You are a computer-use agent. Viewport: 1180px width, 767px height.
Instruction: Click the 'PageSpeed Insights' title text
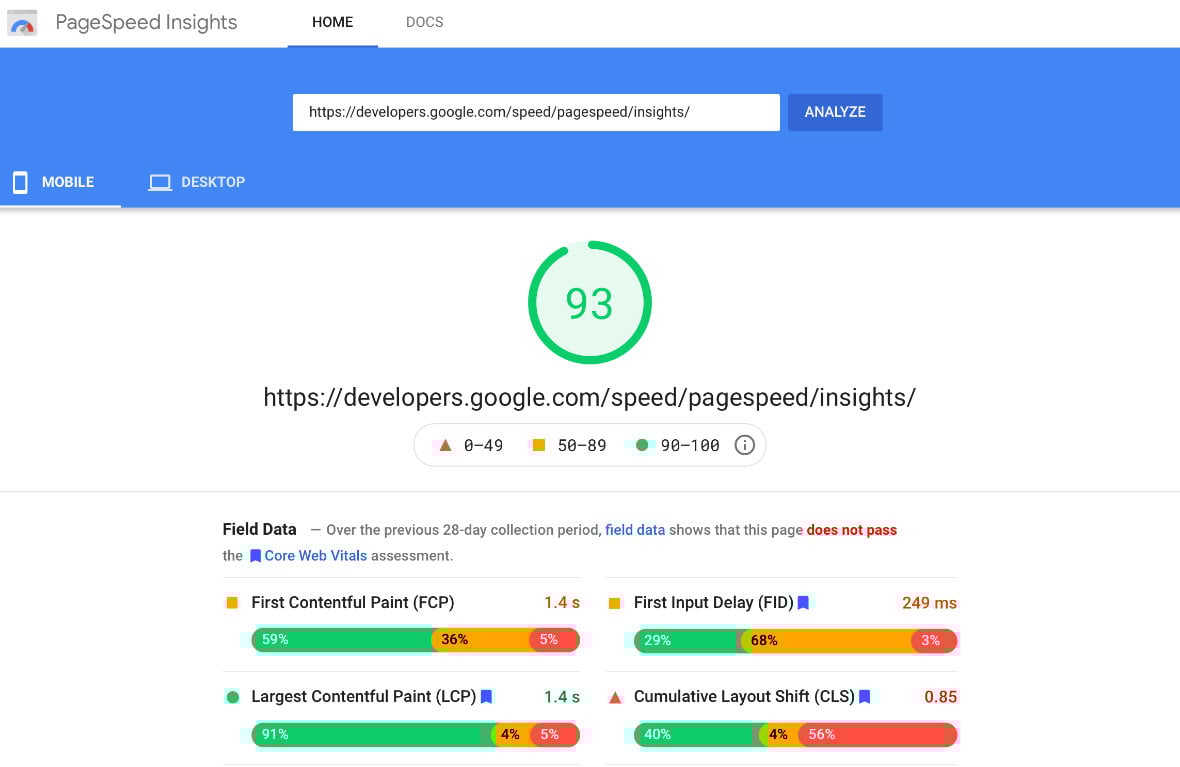pyautogui.click(x=146, y=23)
